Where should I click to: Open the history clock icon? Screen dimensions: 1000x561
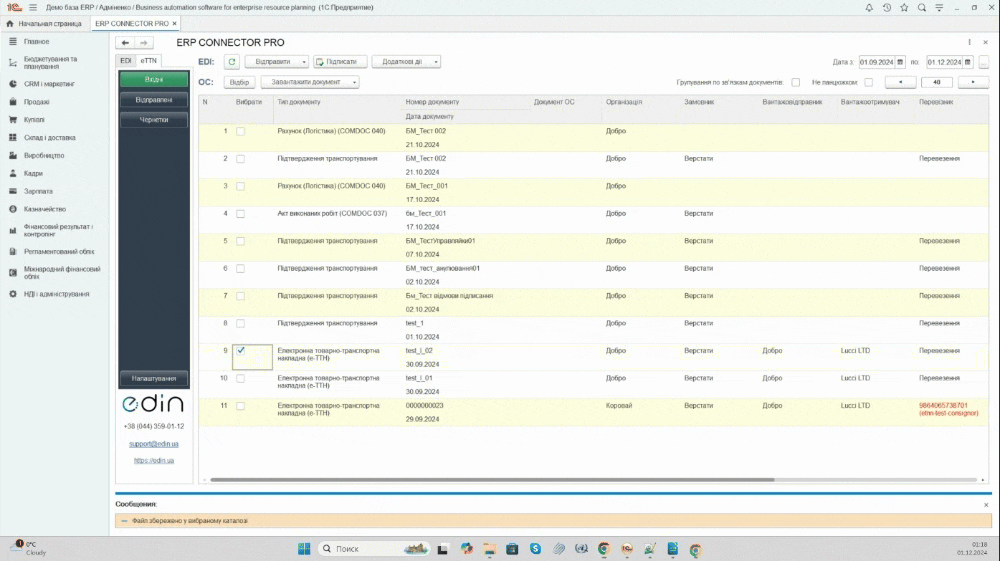point(886,7)
